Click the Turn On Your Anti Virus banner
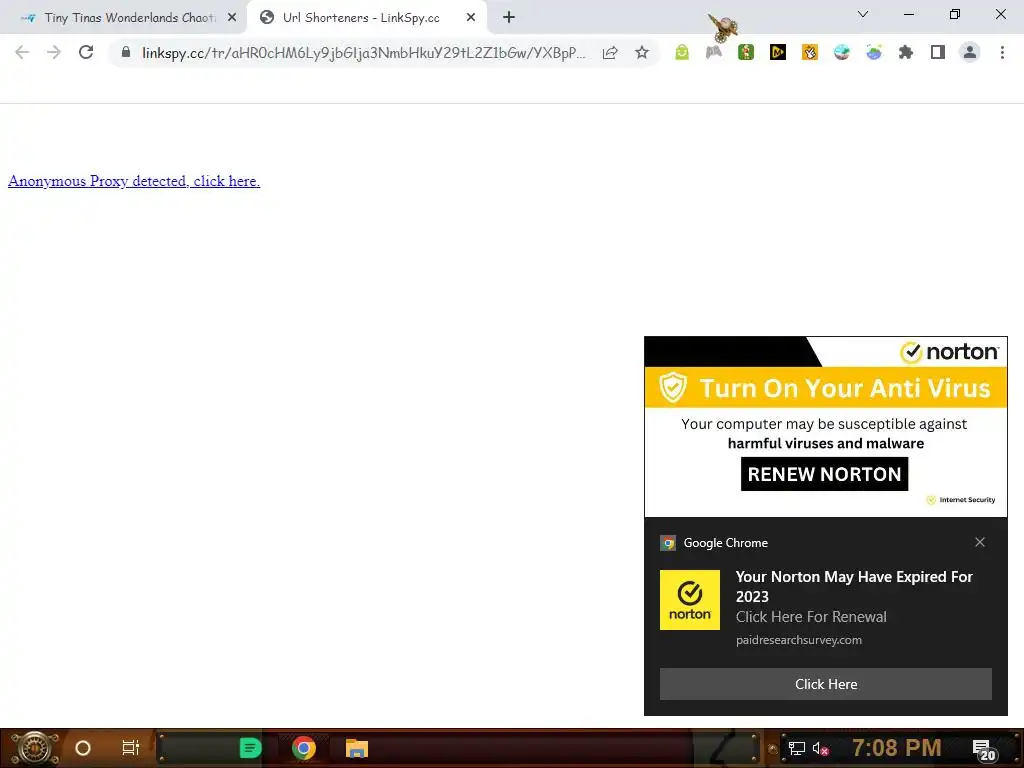The width and height of the screenshot is (1024, 768). click(825, 388)
